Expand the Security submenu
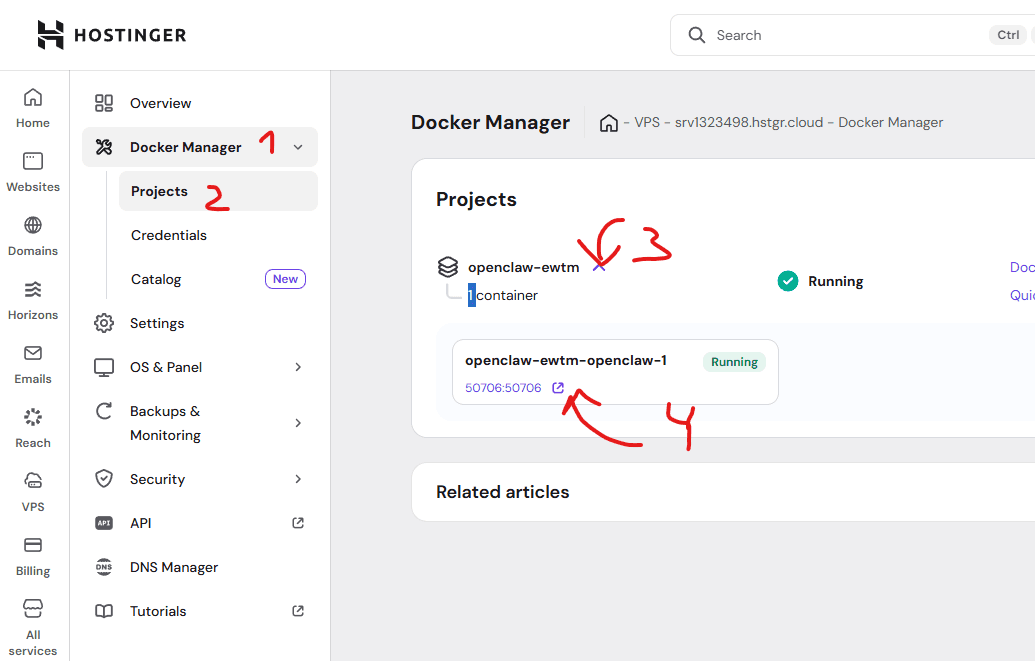 click(298, 479)
